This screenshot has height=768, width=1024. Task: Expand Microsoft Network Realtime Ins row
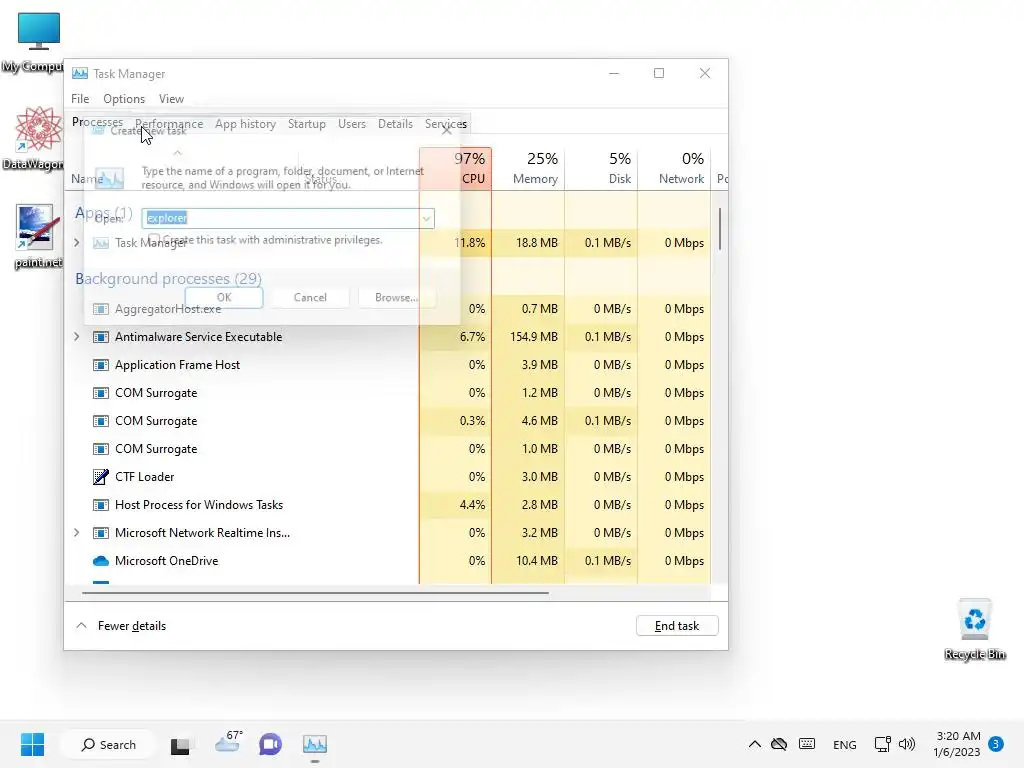tap(76, 533)
